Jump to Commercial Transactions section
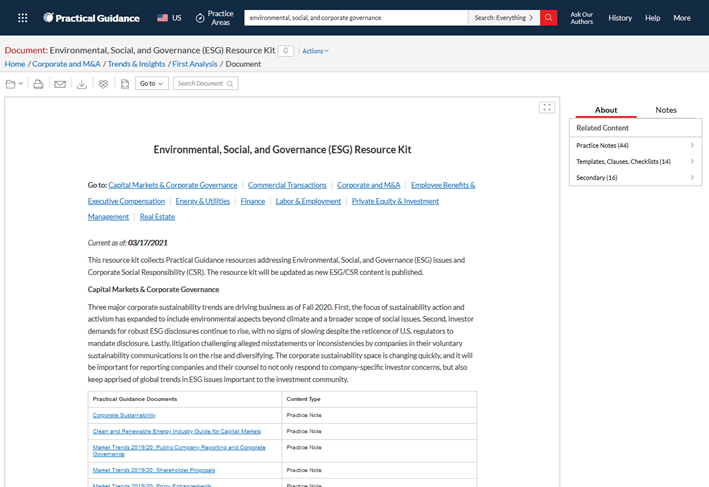Image resolution: width=709 pixels, height=487 pixels. pyautogui.click(x=287, y=185)
